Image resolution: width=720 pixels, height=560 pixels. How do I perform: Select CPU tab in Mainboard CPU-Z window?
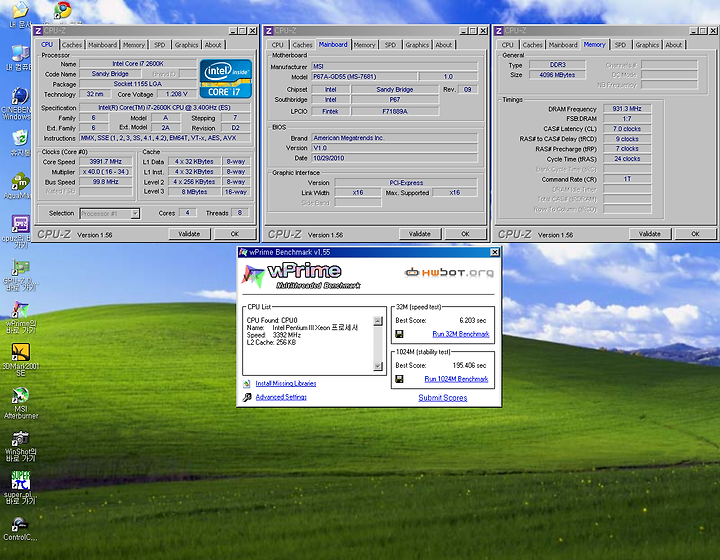pyautogui.click(x=277, y=45)
